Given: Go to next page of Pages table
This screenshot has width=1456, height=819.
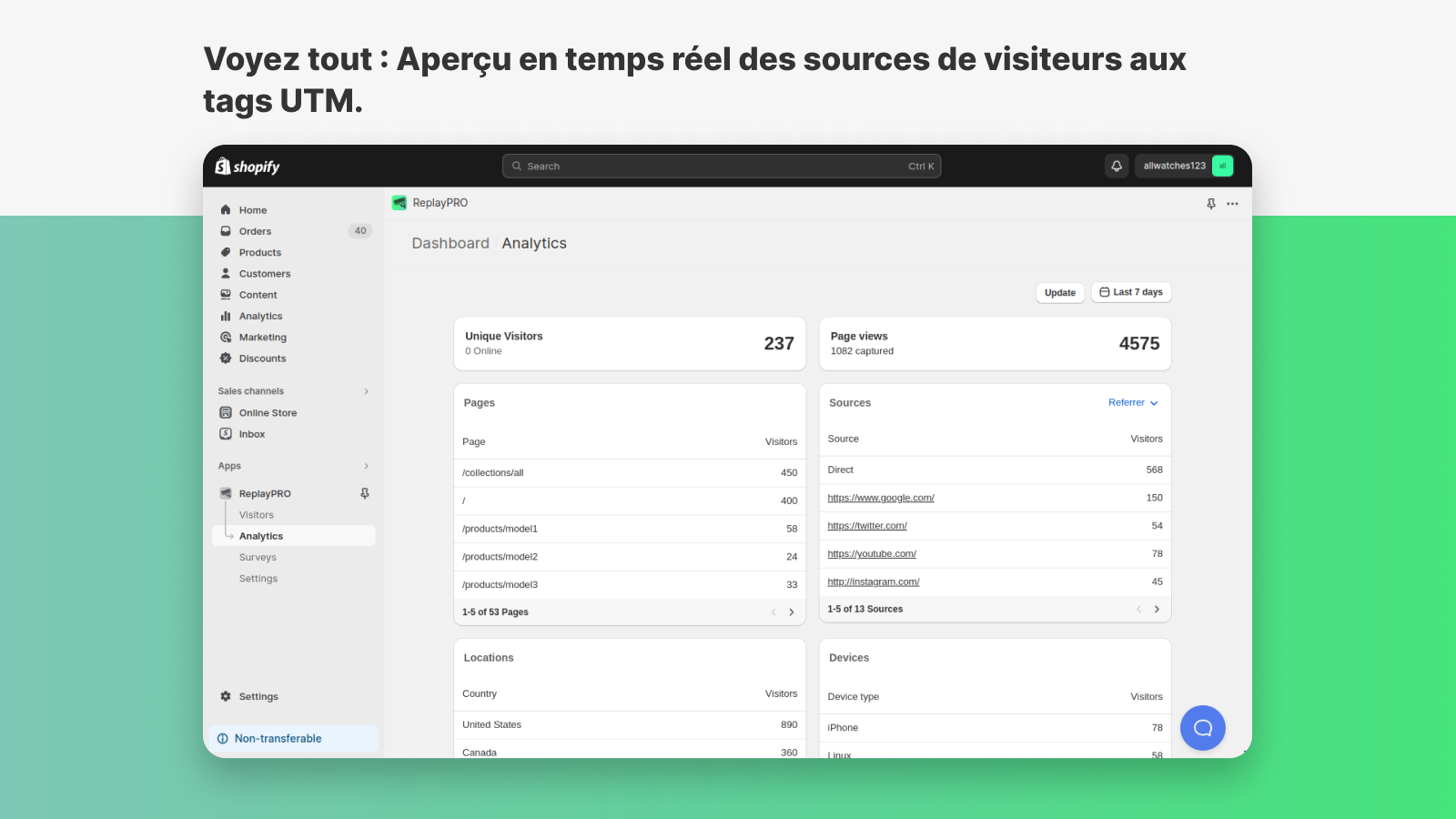Looking at the screenshot, I should pyautogui.click(x=792, y=612).
